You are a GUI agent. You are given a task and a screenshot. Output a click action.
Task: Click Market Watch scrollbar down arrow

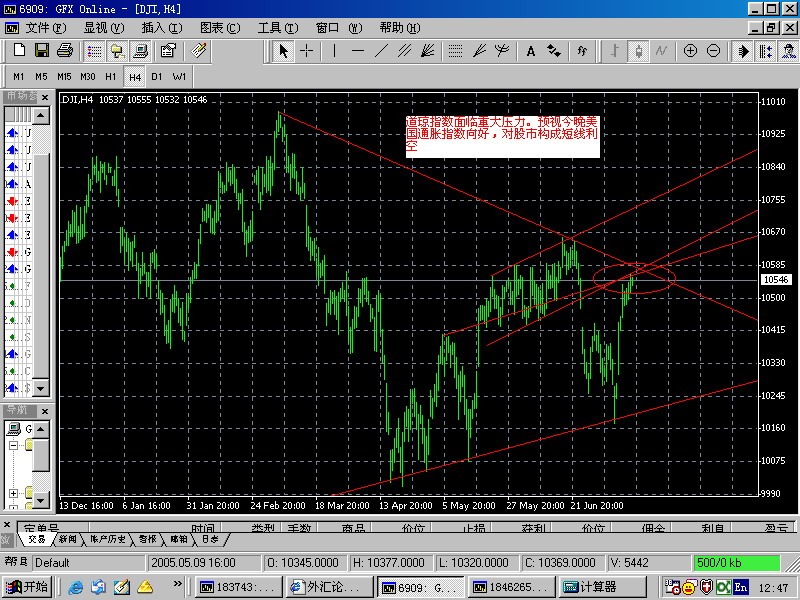coord(41,388)
